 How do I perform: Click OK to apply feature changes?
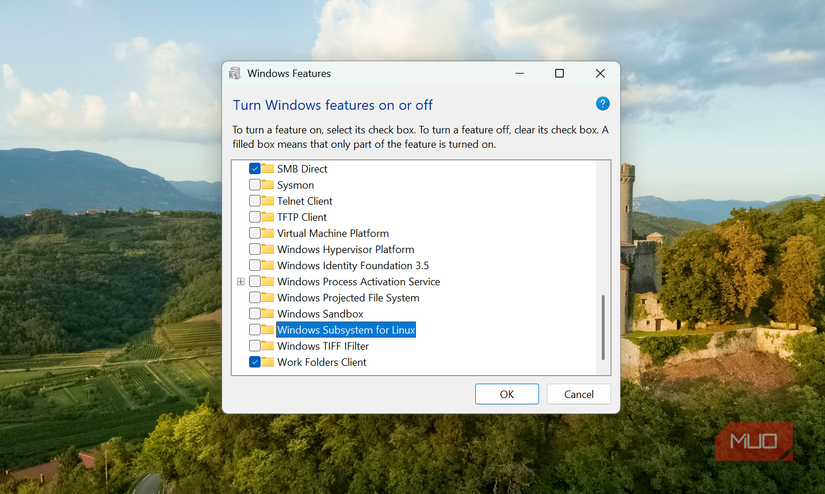(507, 394)
